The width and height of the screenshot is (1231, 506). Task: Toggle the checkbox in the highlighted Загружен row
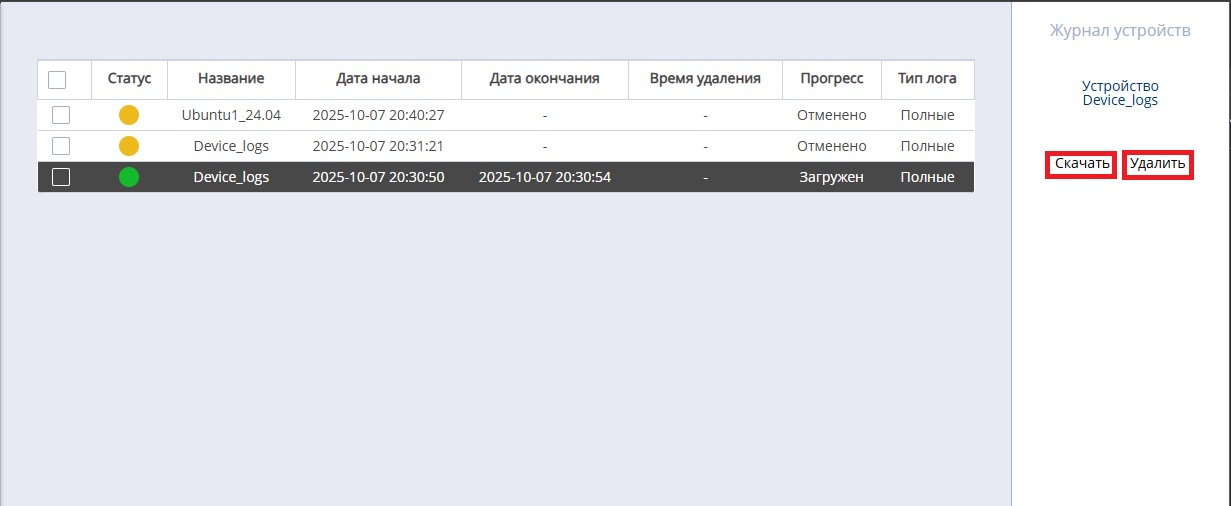tap(61, 177)
